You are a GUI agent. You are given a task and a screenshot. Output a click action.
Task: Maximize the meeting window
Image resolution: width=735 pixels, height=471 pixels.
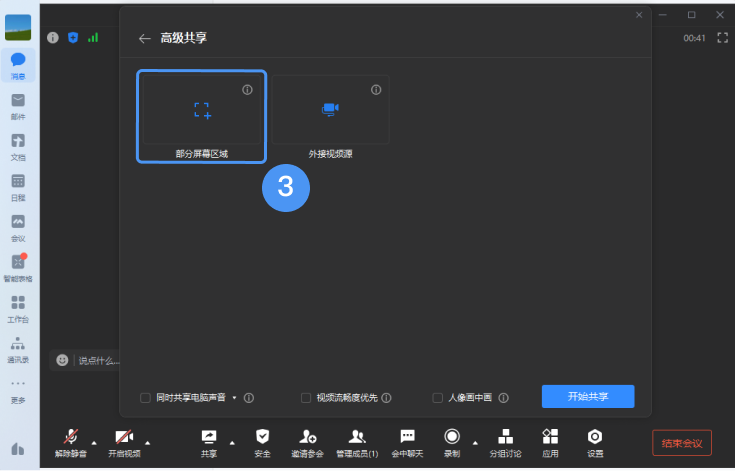tap(691, 15)
